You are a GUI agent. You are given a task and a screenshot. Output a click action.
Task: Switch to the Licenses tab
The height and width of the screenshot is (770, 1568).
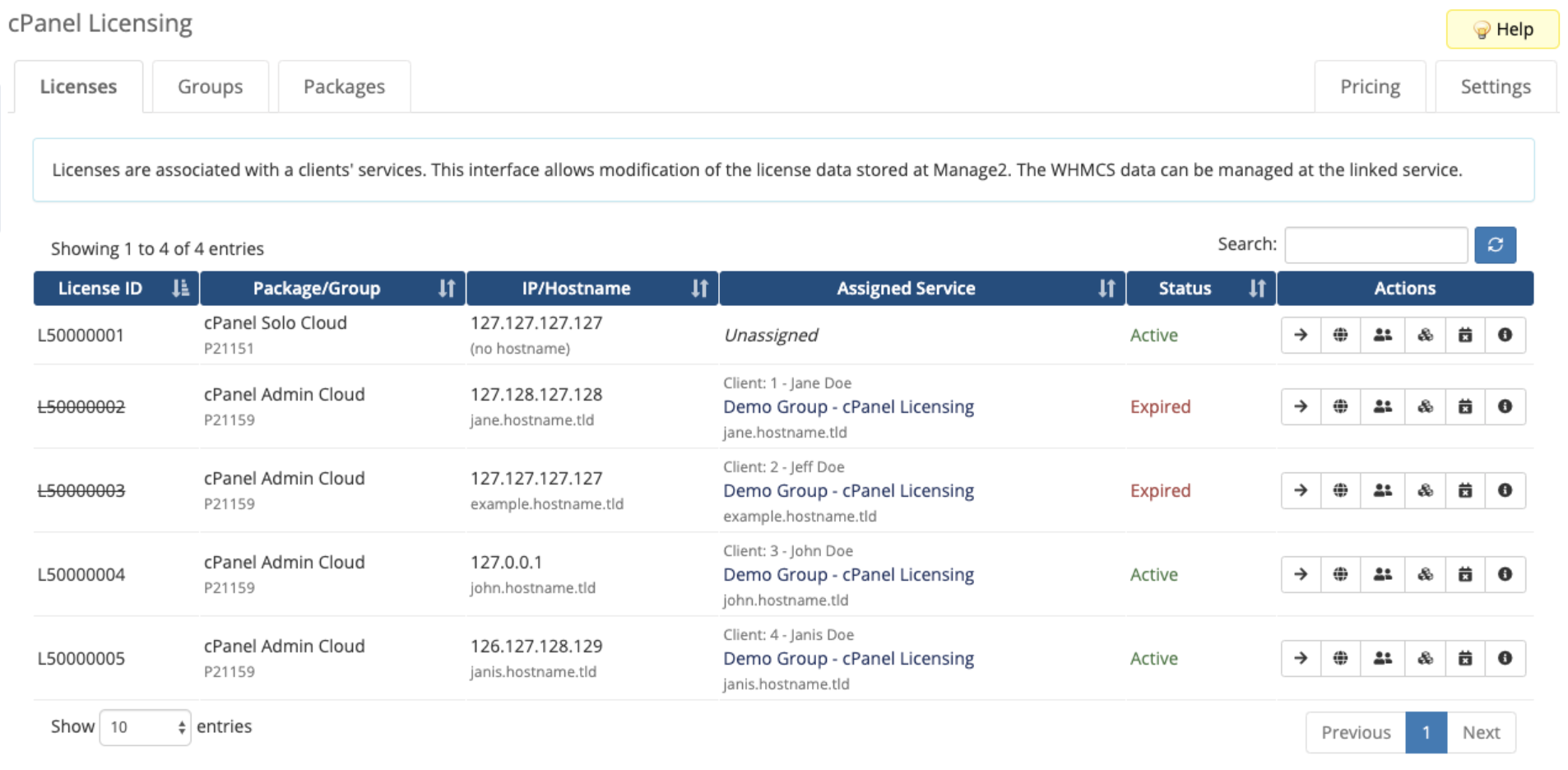78,86
